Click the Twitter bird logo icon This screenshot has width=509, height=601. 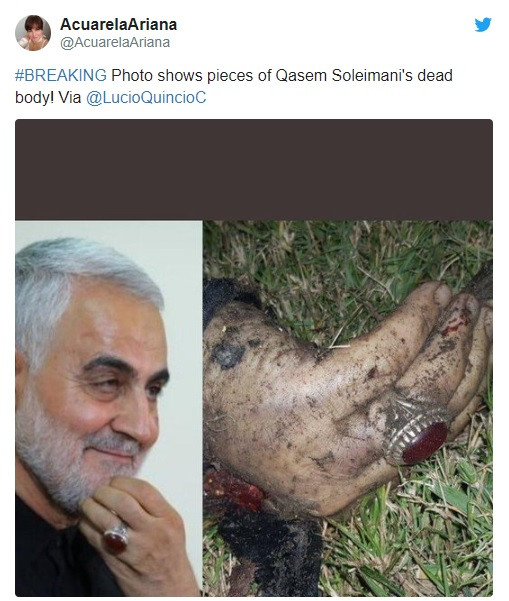483,25
